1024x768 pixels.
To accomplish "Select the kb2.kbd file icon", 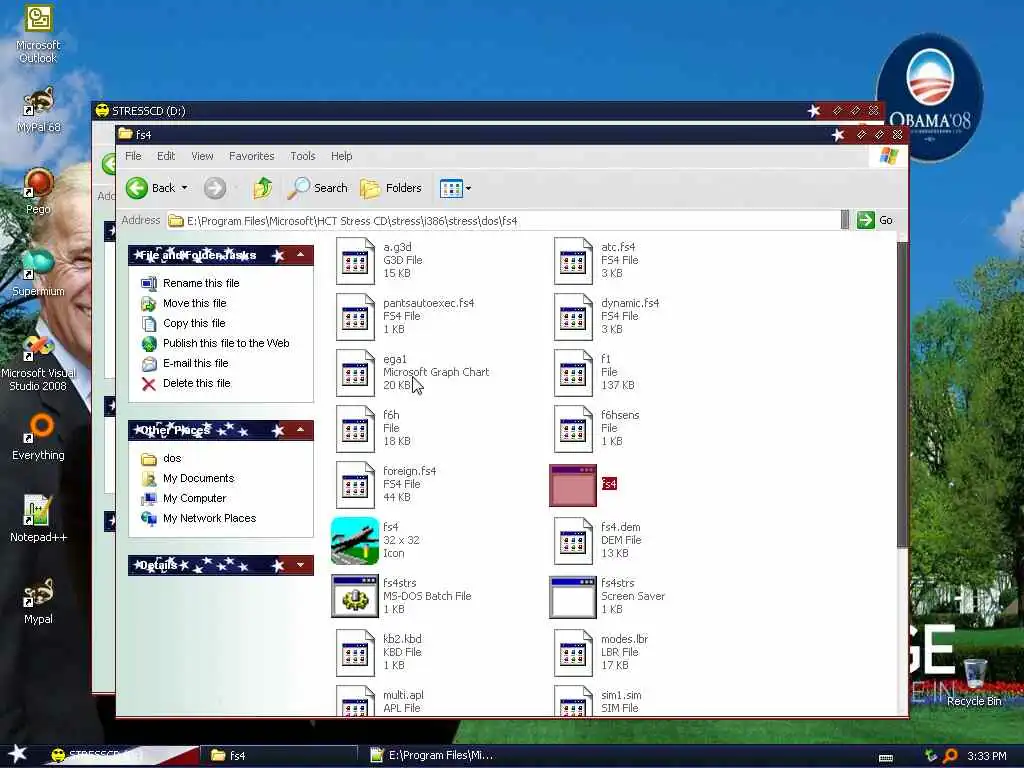I will [x=355, y=652].
